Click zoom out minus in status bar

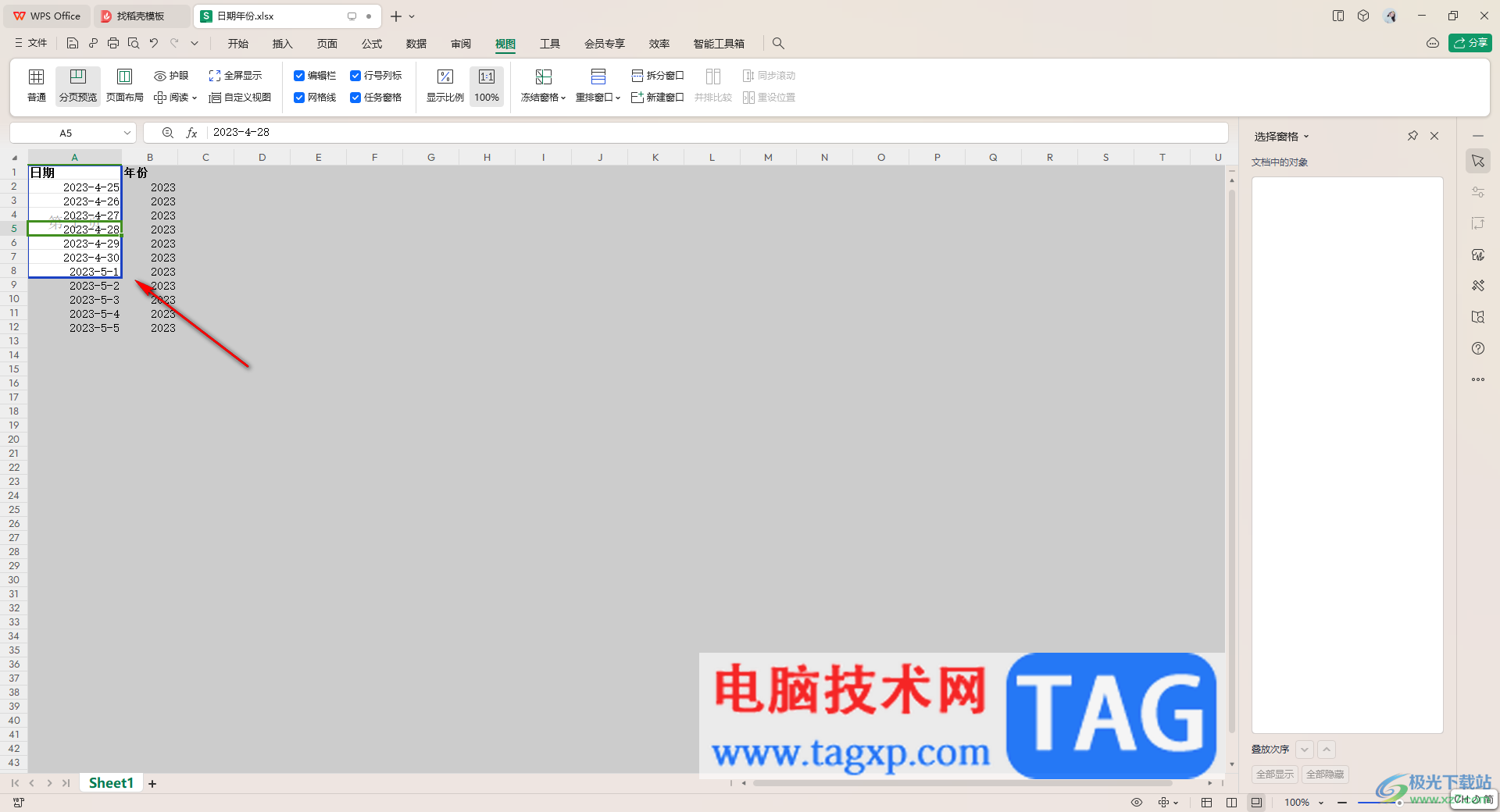tap(1342, 803)
